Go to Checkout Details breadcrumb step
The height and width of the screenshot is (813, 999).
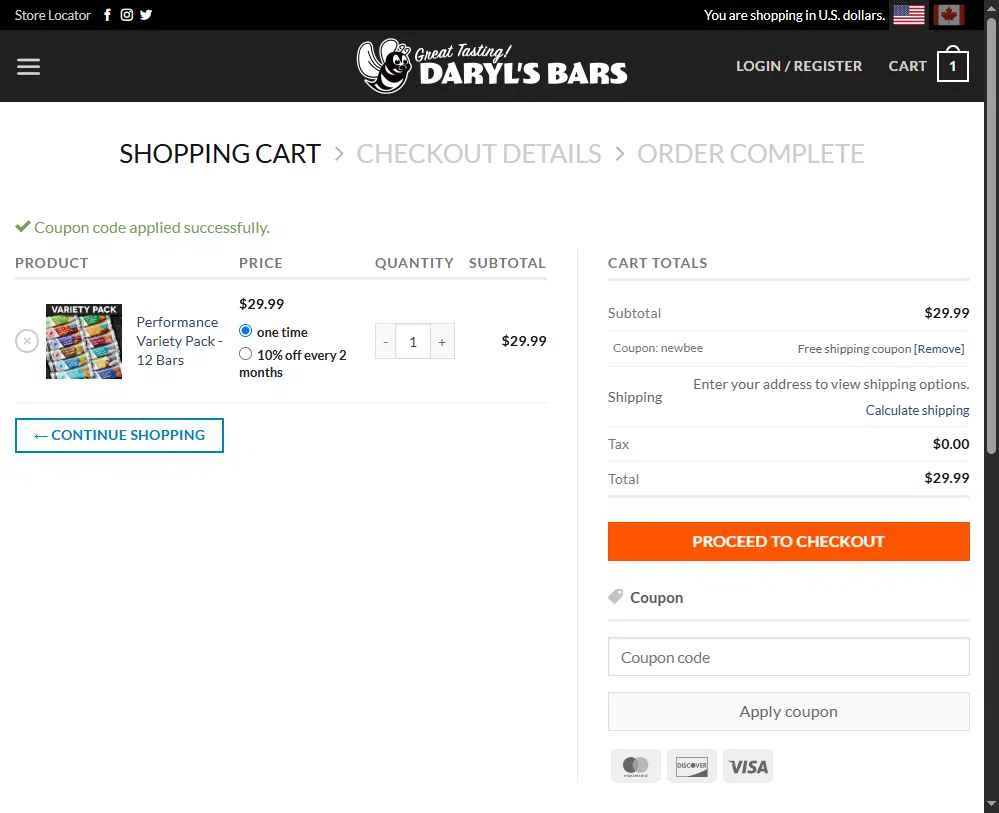tap(478, 154)
